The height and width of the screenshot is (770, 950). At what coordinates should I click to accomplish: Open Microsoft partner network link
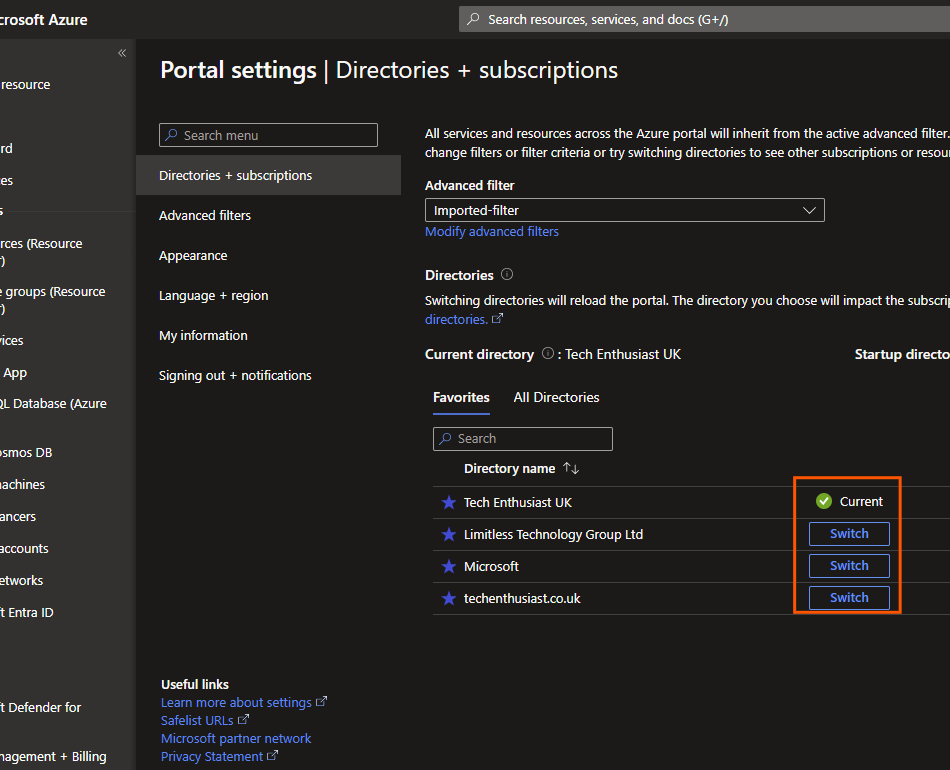[x=236, y=738]
